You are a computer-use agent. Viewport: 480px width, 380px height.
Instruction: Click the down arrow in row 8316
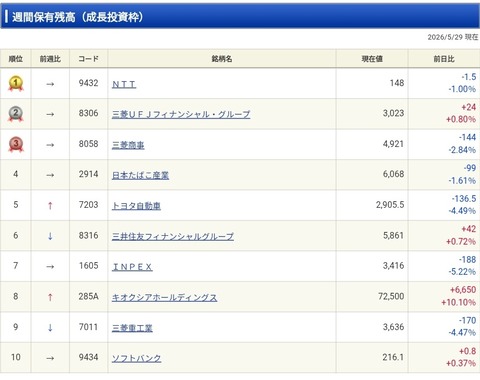pyautogui.click(x=50, y=236)
